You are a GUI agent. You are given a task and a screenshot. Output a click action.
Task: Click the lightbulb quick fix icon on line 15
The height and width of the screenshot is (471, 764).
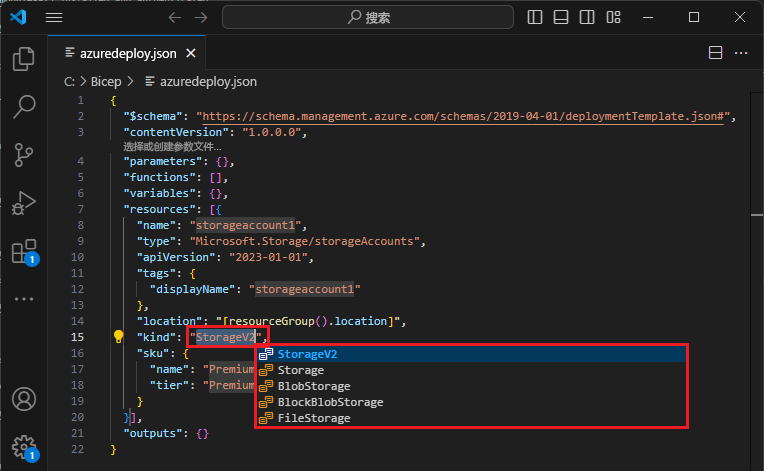coord(118,336)
